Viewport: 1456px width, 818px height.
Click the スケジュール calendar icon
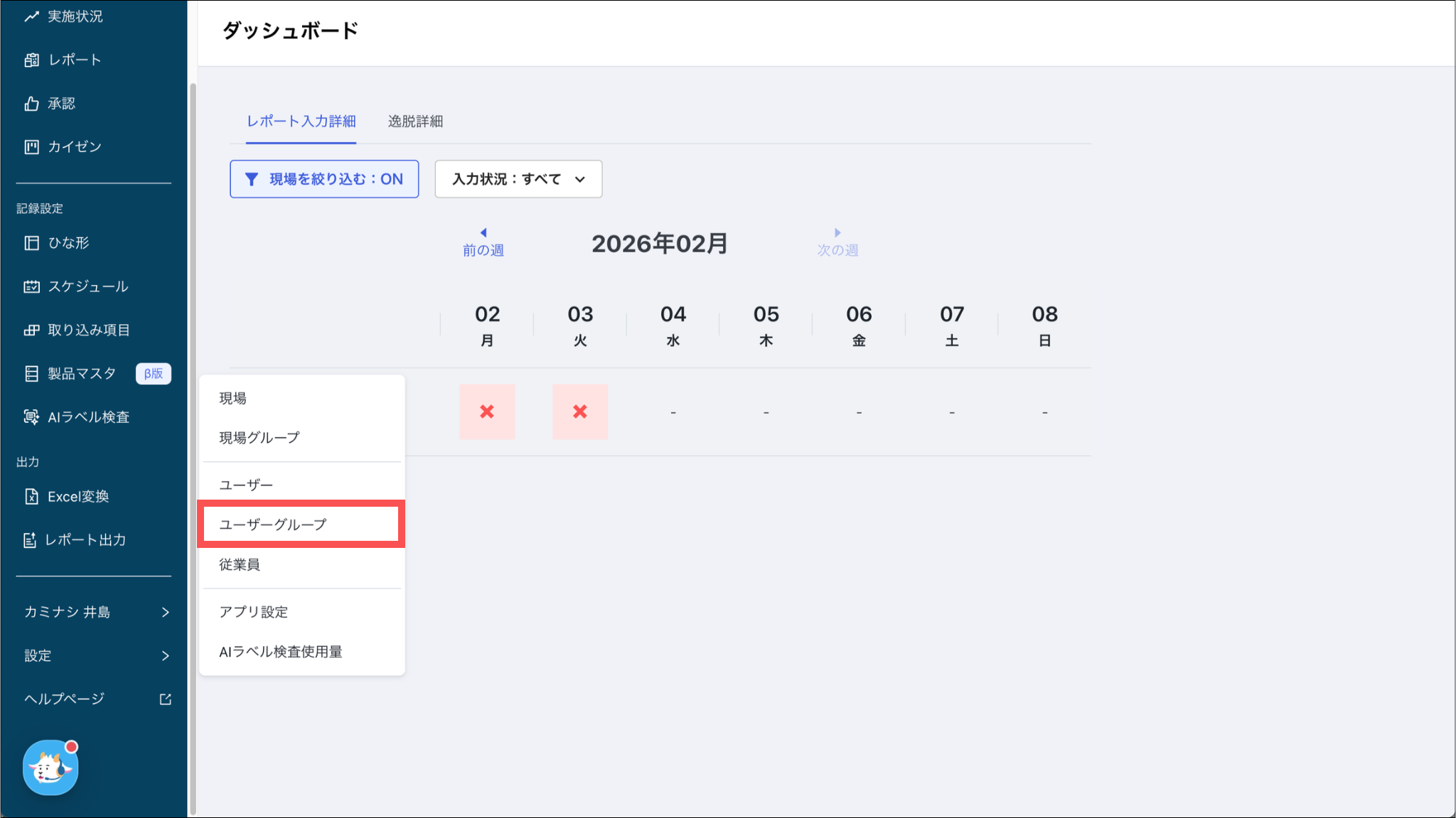(31, 286)
